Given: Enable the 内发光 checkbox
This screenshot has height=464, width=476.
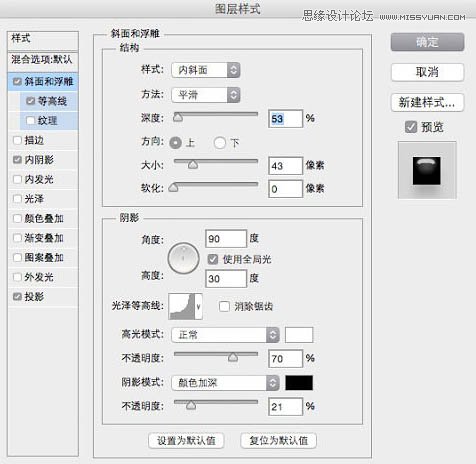Looking at the screenshot, I should click(17, 179).
